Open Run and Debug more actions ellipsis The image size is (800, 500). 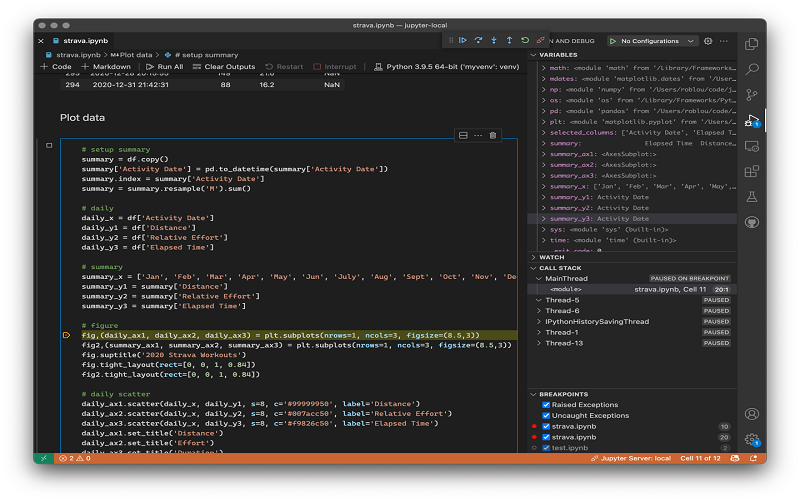coord(723,41)
